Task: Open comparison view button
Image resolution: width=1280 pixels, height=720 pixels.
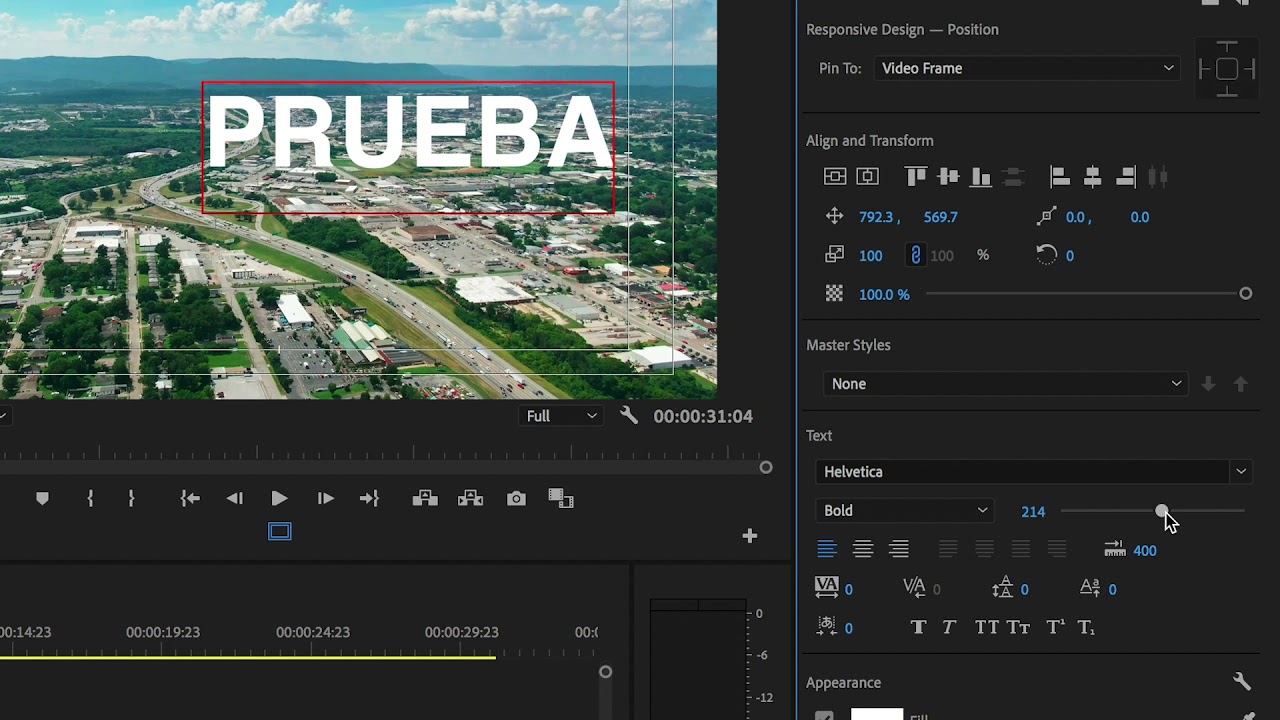Action: 561,498
